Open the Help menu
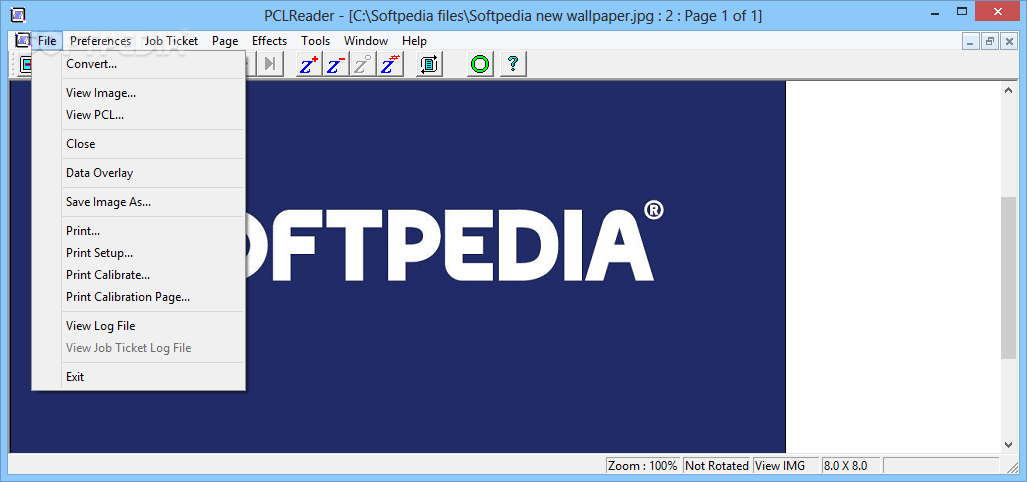This screenshot has height=482, width=1027. [x=415, y=41]
